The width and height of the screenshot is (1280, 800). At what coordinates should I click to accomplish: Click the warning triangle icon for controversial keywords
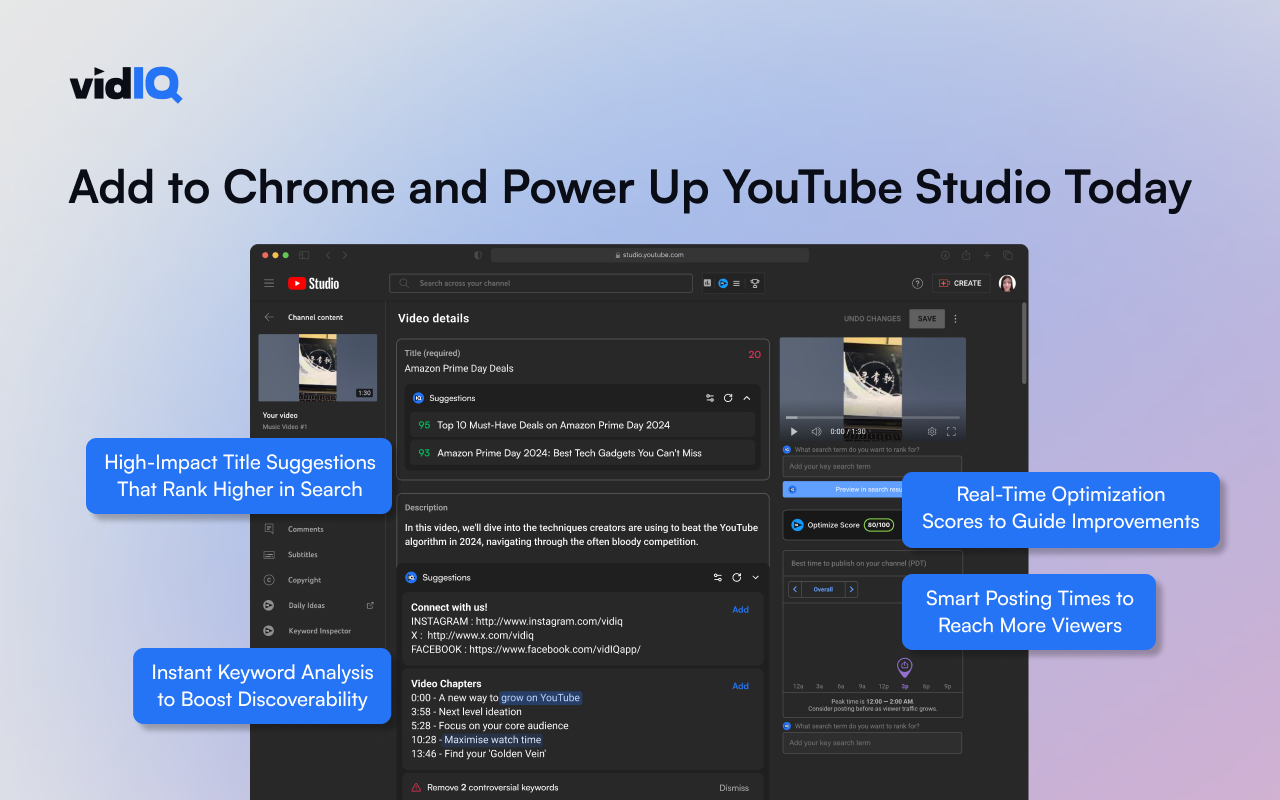[x=416, y=788]
